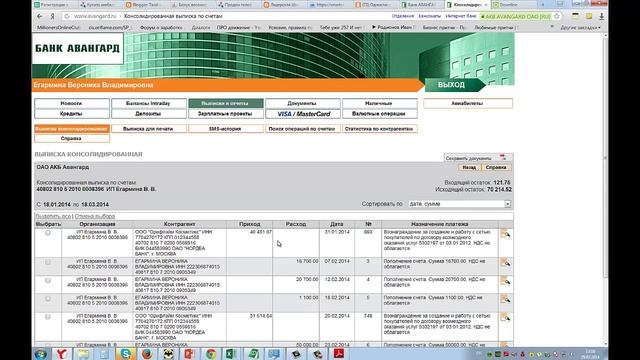Viewport: 640px width, 360px height.
Task: Click the Отмена выбора link
Action: (x=95, y=216)
